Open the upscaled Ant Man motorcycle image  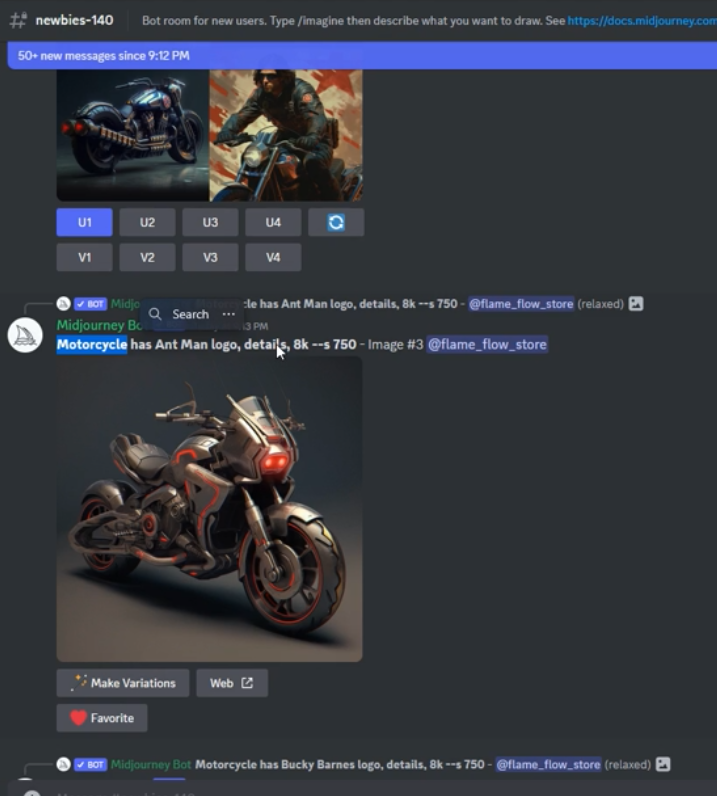click(x=209, y=509)
